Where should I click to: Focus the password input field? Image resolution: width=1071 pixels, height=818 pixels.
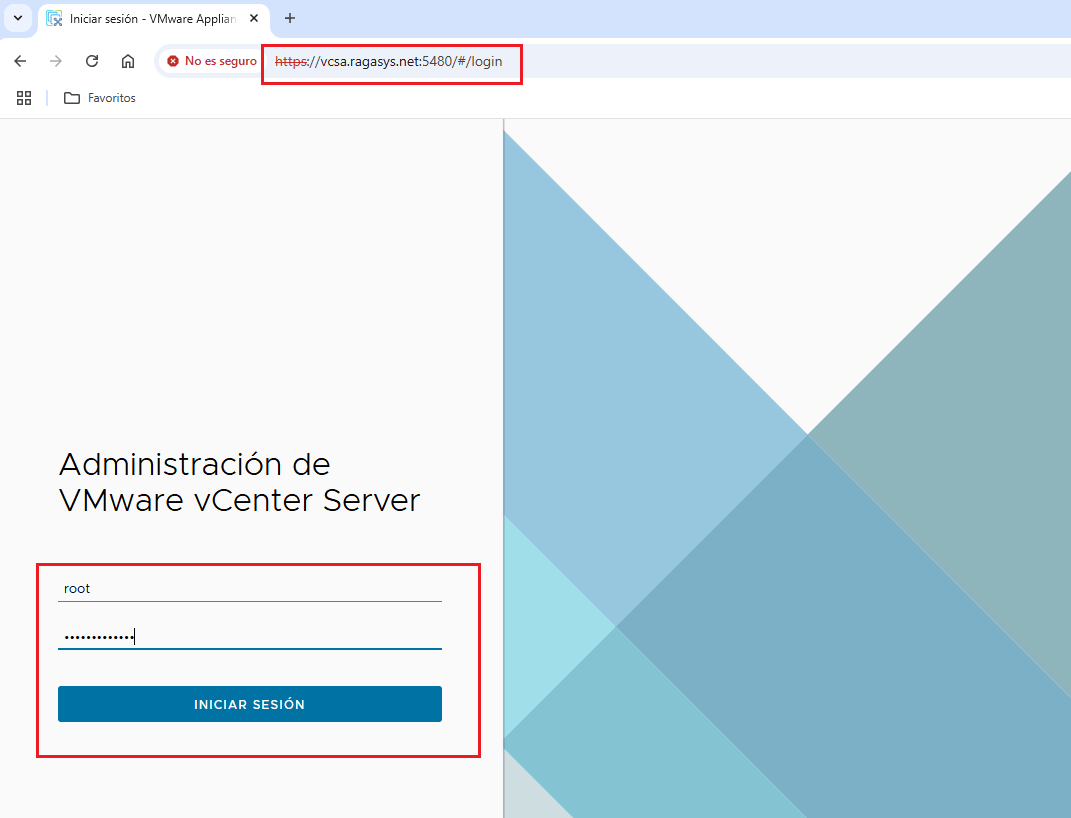pos(250,636)
